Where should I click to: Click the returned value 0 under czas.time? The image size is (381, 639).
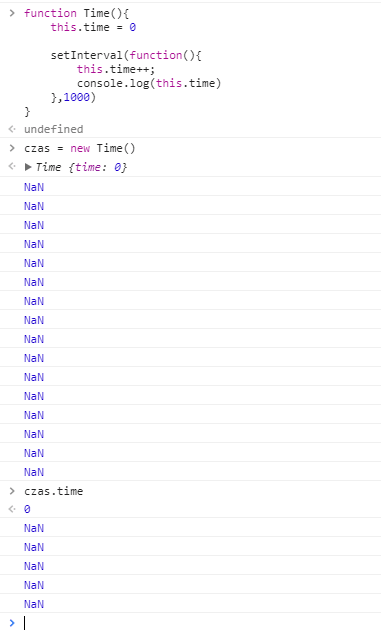pos(27,509)
